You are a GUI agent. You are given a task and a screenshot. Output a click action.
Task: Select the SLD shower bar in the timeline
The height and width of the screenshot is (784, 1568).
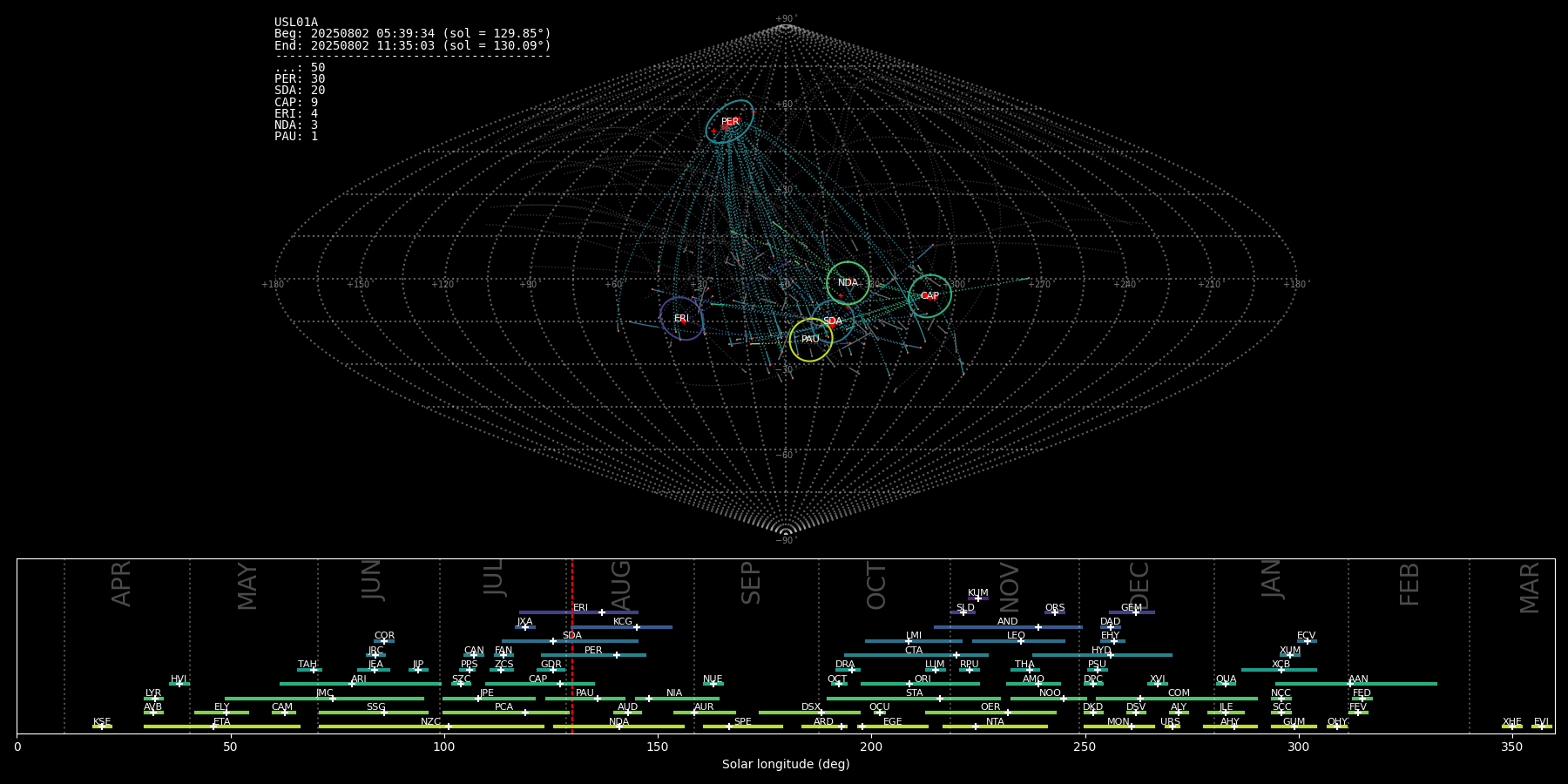point(963,612)
